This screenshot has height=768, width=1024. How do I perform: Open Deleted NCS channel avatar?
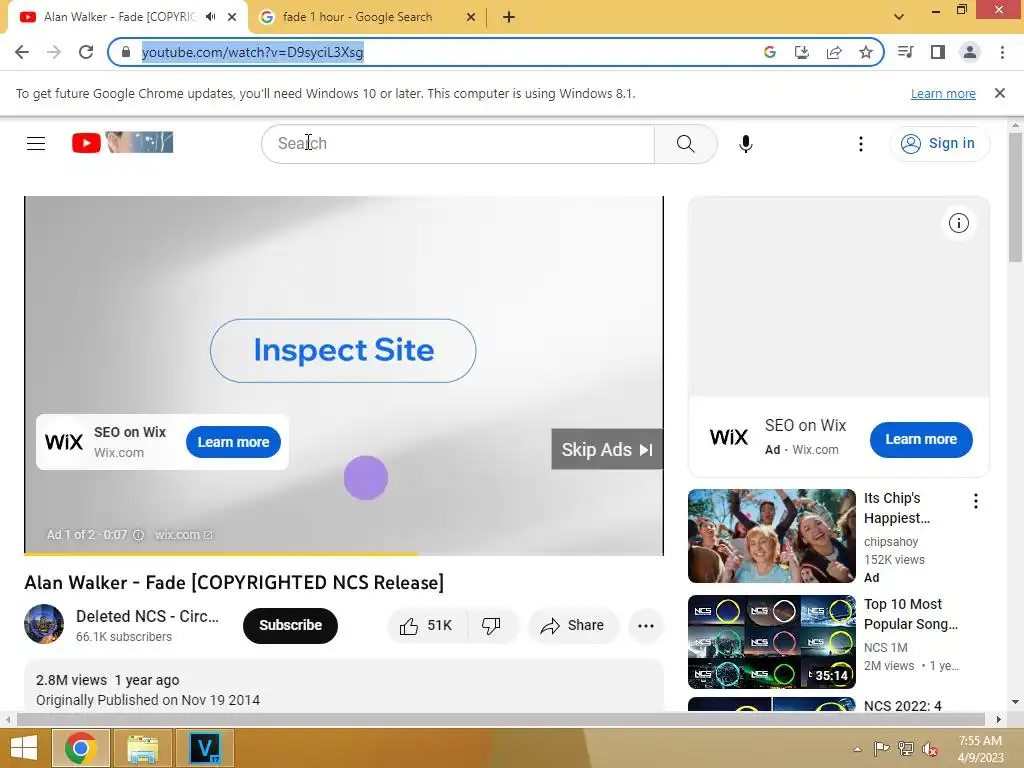coord(44,624)
